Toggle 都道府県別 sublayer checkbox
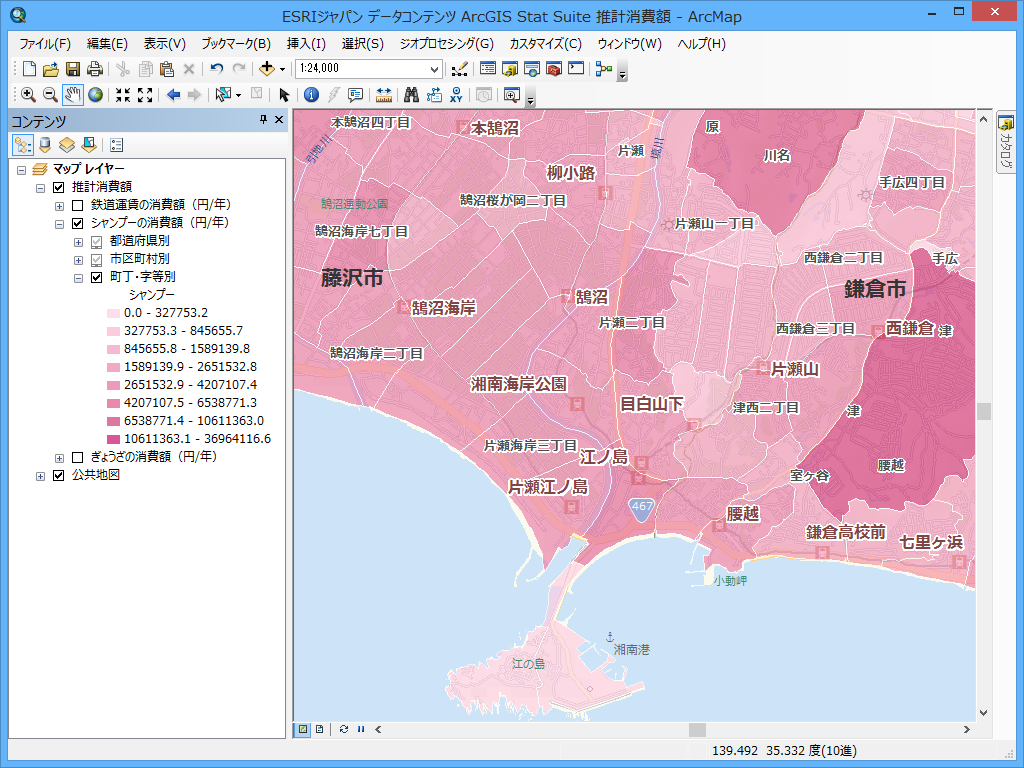 pos(97,242)
